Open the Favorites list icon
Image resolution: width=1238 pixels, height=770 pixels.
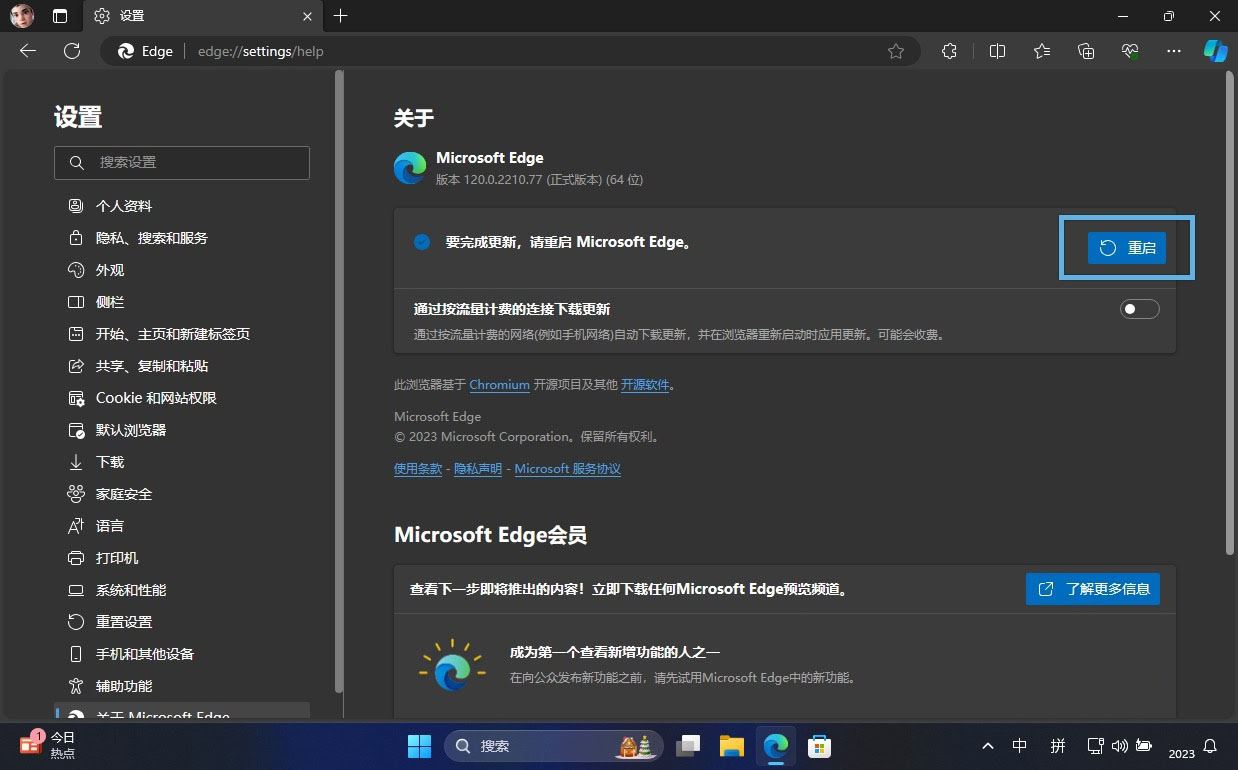point(1042,51)
